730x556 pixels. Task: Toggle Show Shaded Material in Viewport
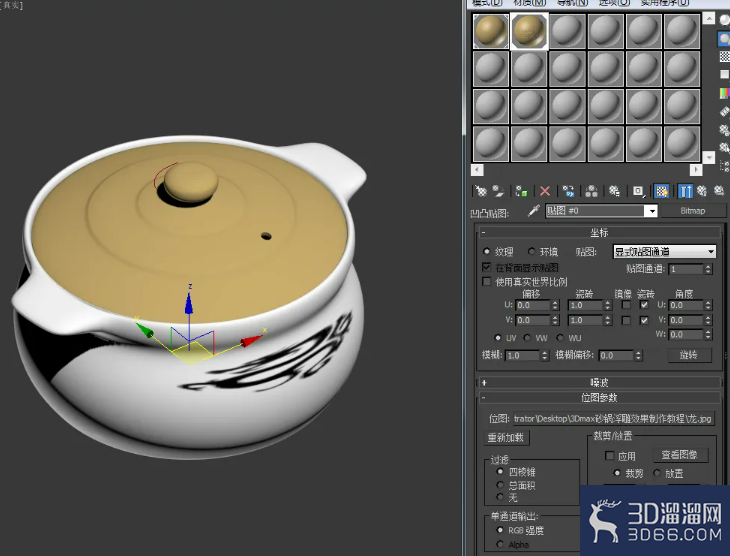point(661,191)
